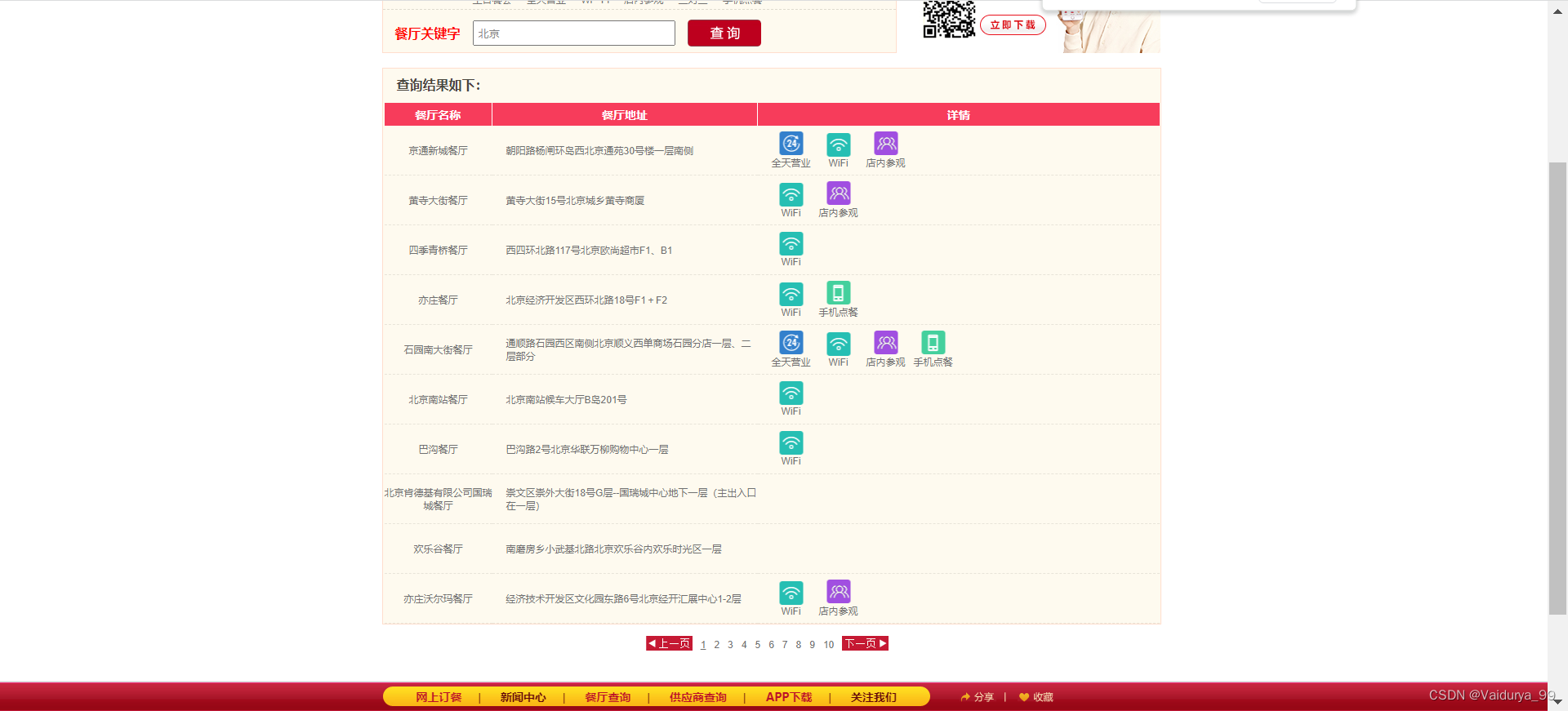Click WiFi icon in 石园南大街餐厅 row
This screenshot has height=711, width=1568.
pos(838,344)
